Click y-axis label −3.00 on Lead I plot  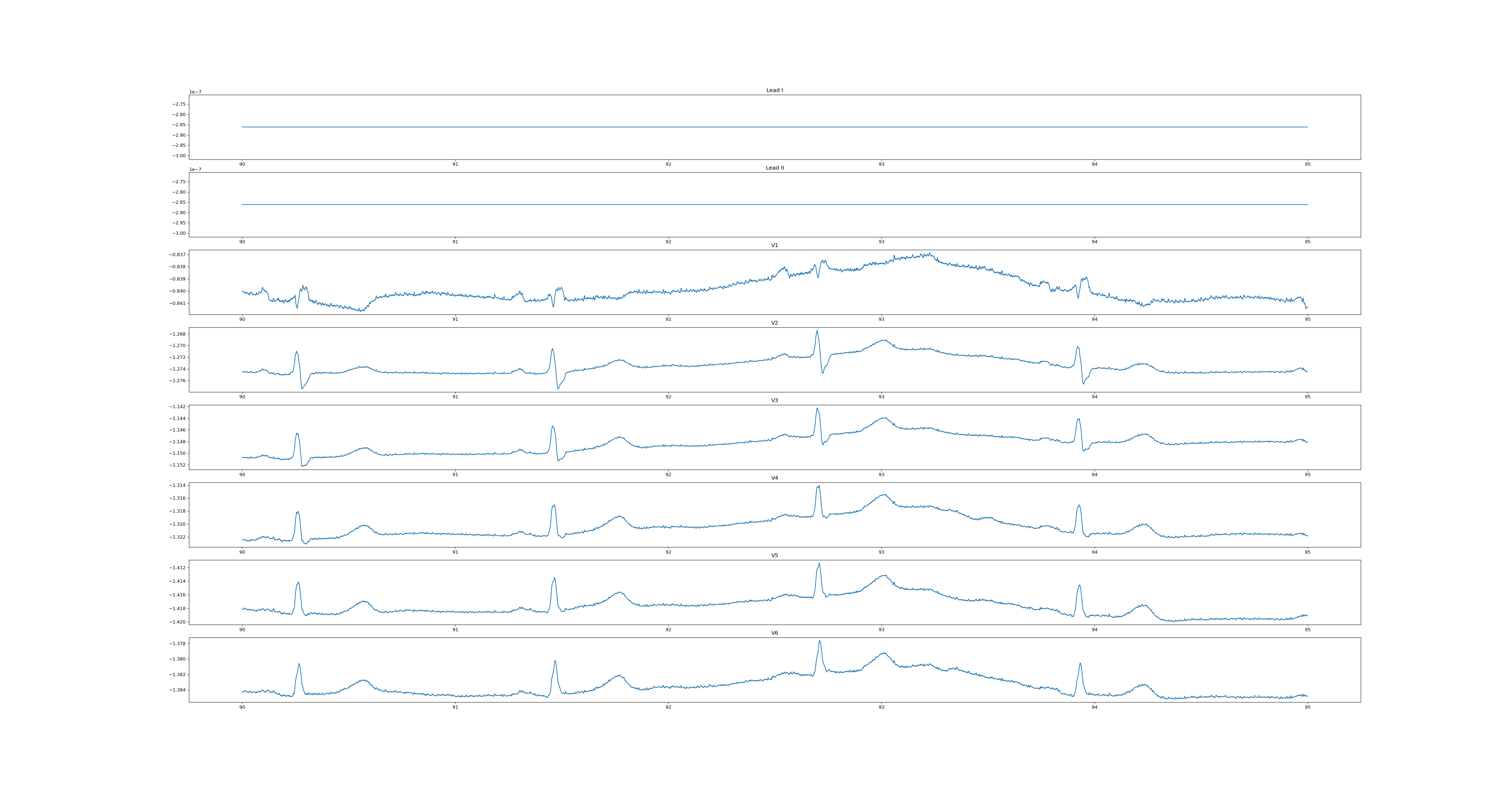click(x=179, y=156)
